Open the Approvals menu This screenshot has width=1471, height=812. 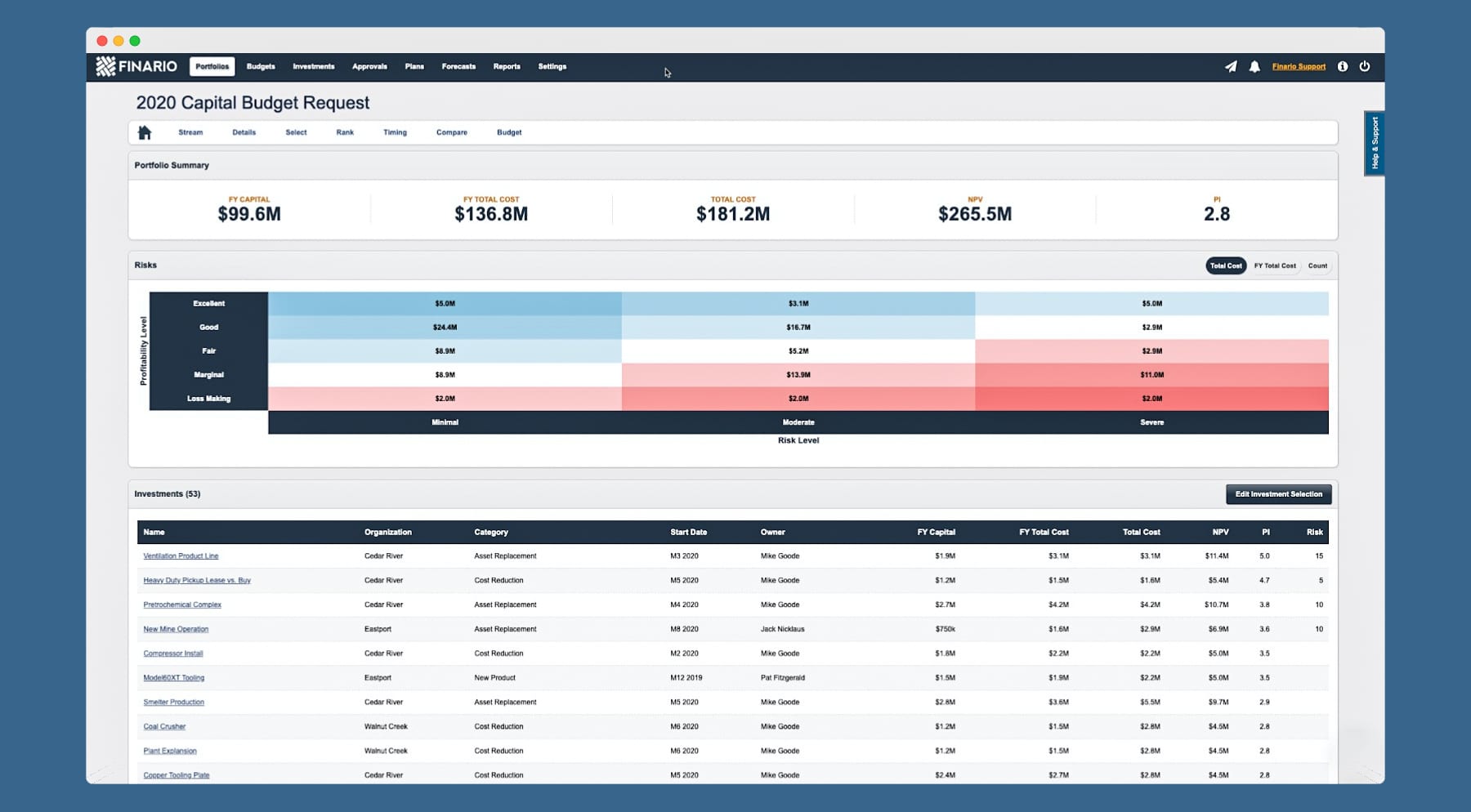pyautogui.click(x=369, y=67)
